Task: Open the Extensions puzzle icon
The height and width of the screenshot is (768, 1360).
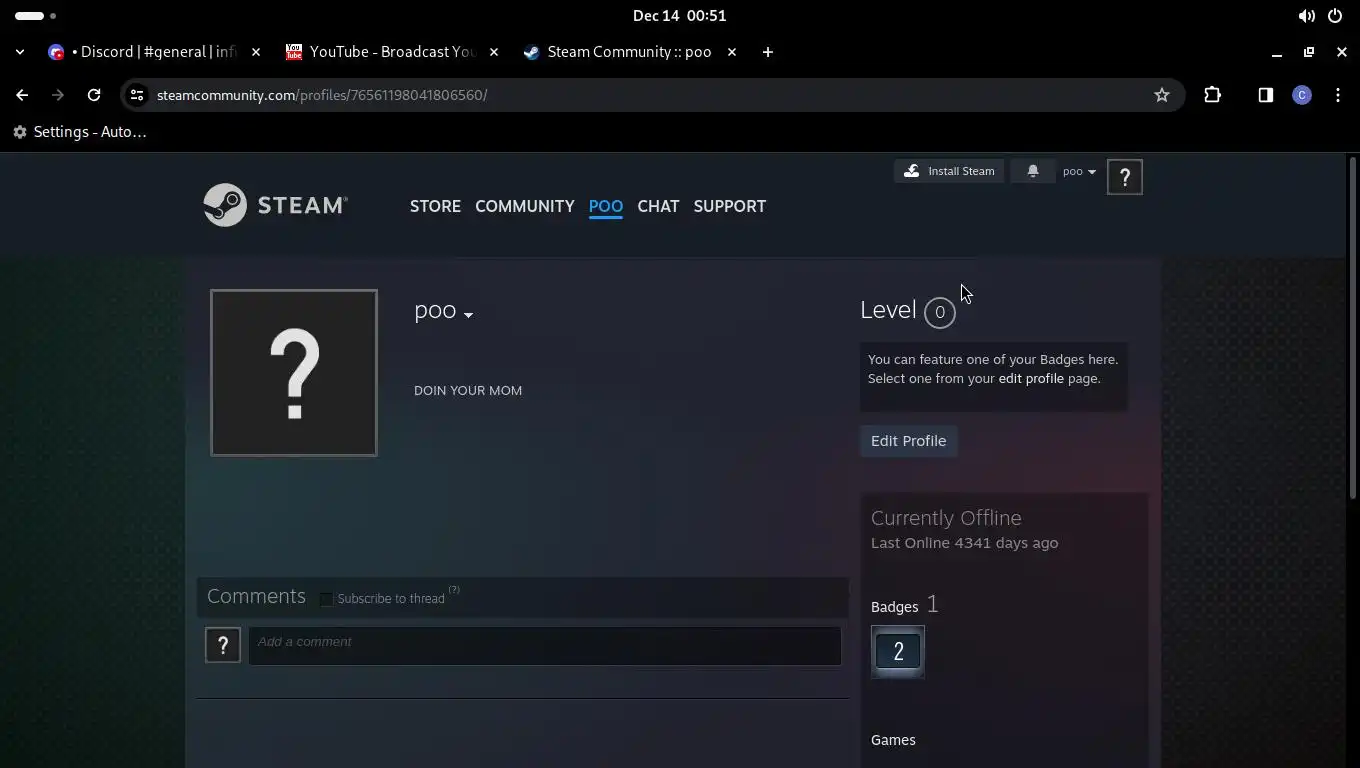Action: (1212, 95)
